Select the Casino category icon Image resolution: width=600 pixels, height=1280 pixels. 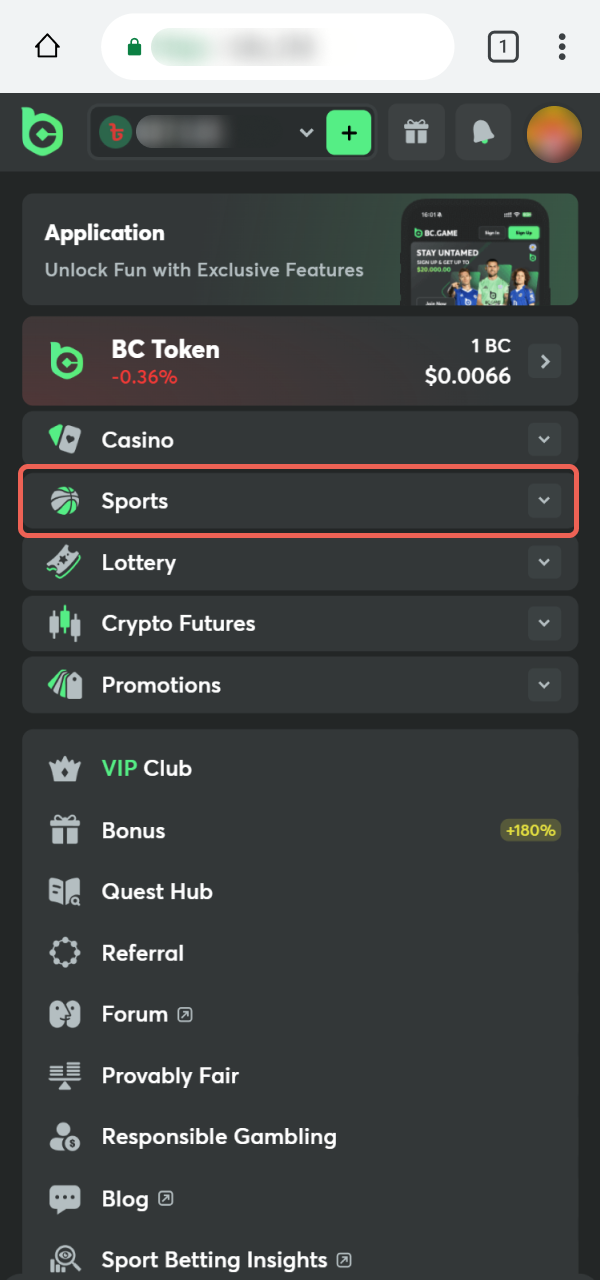coord(65,439)
